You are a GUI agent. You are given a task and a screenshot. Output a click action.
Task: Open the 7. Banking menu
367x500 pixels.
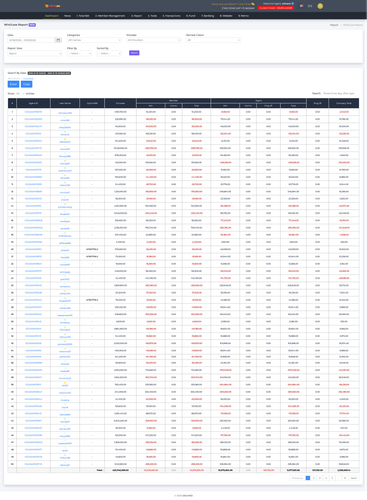point(208,16)
